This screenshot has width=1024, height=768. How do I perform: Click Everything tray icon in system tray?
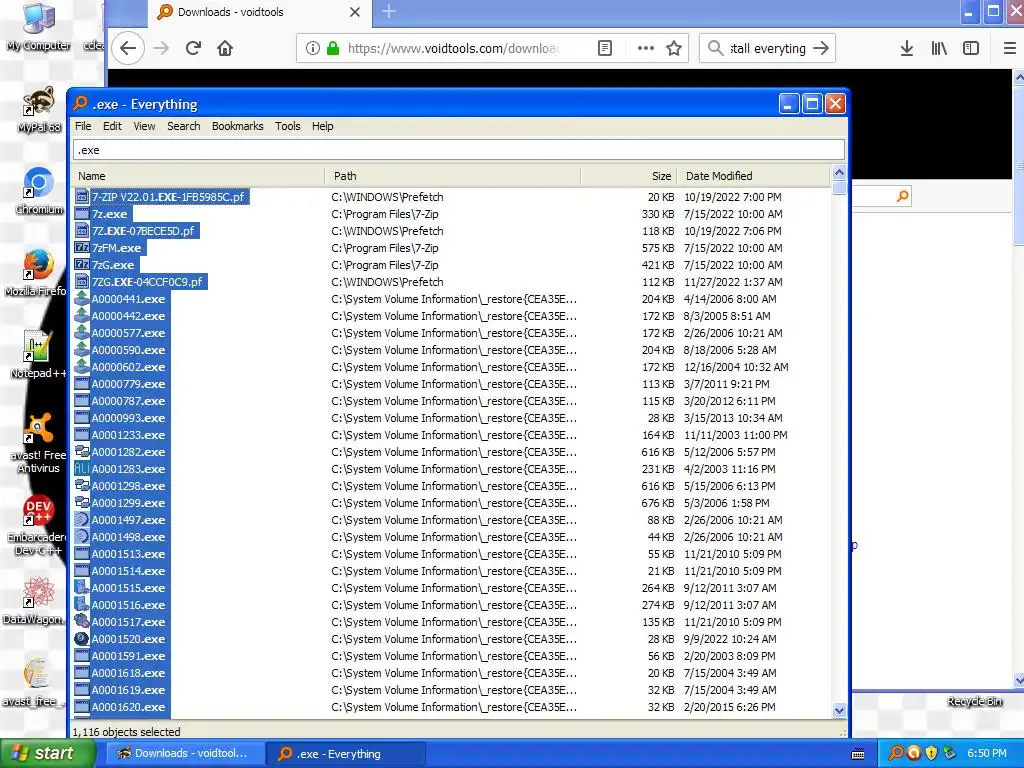pyautogui.click(x=896, y=753)
